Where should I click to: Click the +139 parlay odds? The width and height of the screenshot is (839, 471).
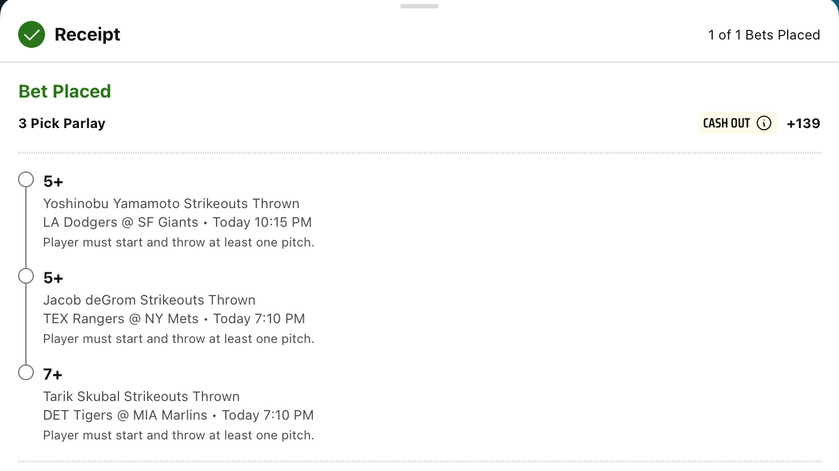click(x=803, y=124)
